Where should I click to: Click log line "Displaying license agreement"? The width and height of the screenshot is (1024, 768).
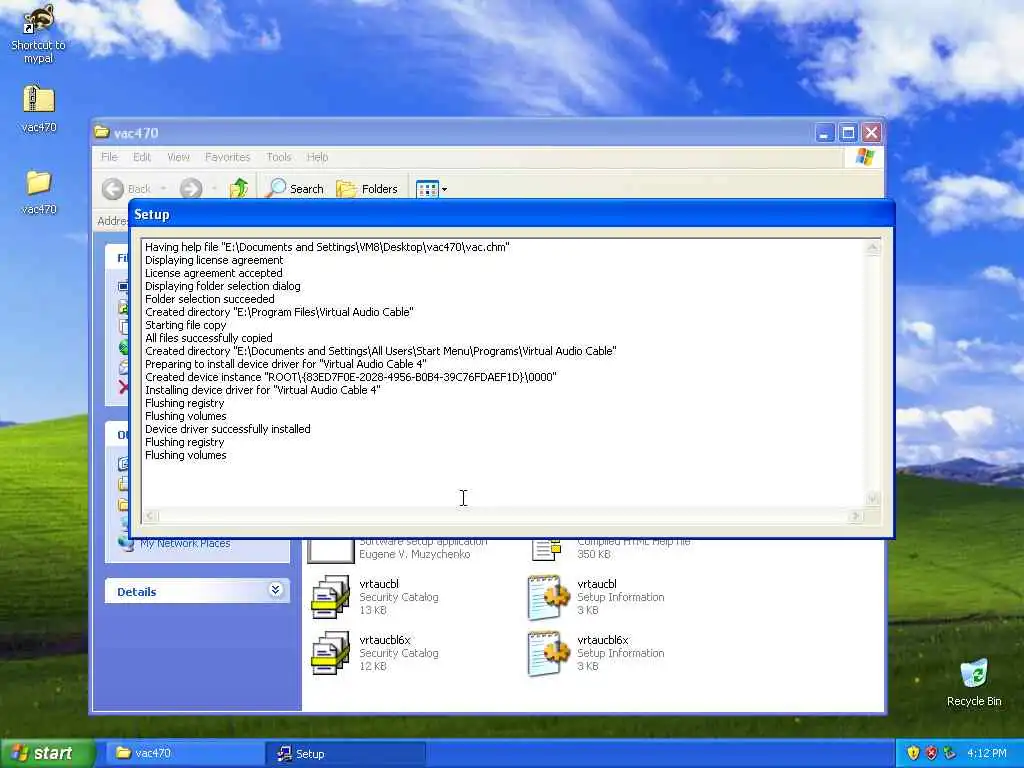pyautogui.click(x=214, y=260)
